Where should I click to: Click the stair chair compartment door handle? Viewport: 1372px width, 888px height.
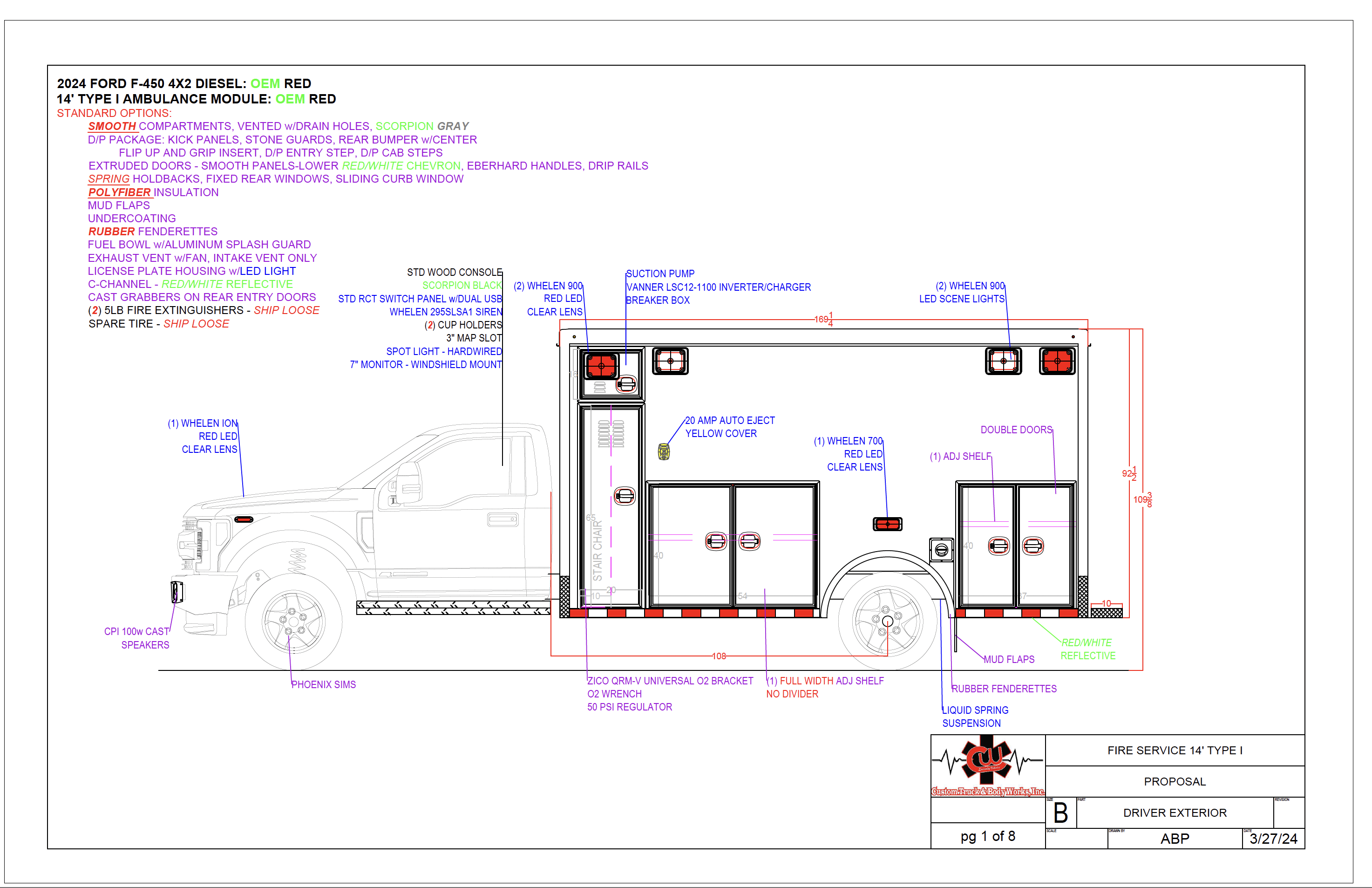pyautogui.click(x=625, y=496)
